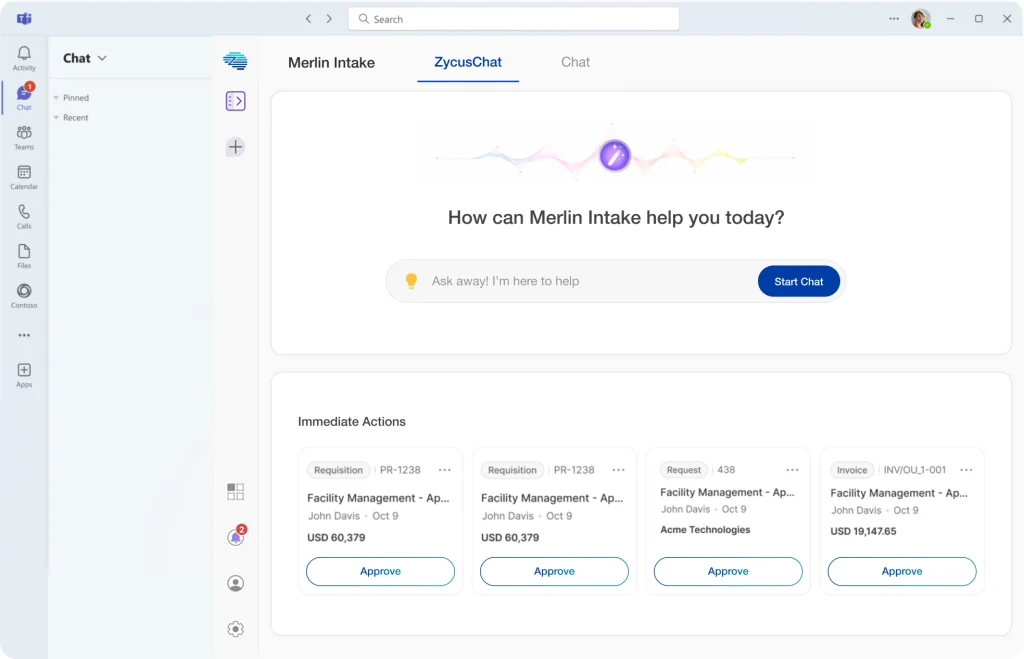
Task: Open the Merlin settings gear icon
Action: tap(235, 629)
